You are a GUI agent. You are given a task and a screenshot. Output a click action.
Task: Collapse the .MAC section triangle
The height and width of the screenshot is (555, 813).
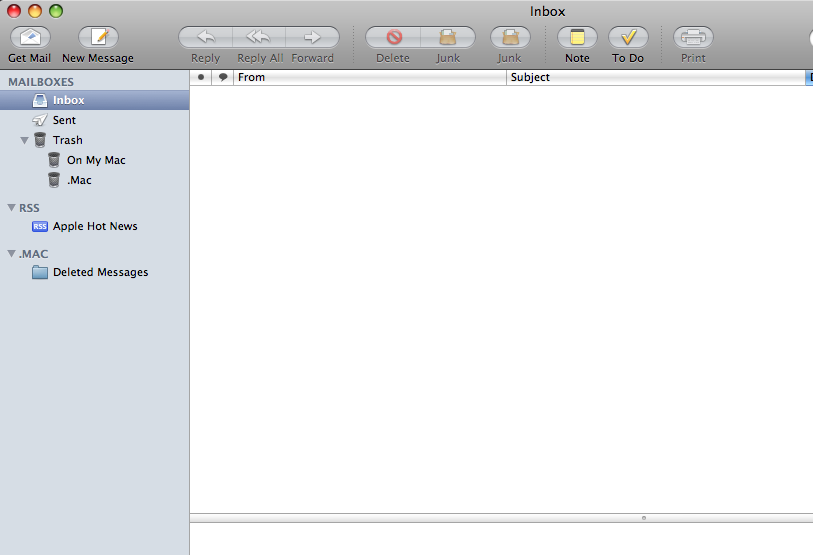11,254
